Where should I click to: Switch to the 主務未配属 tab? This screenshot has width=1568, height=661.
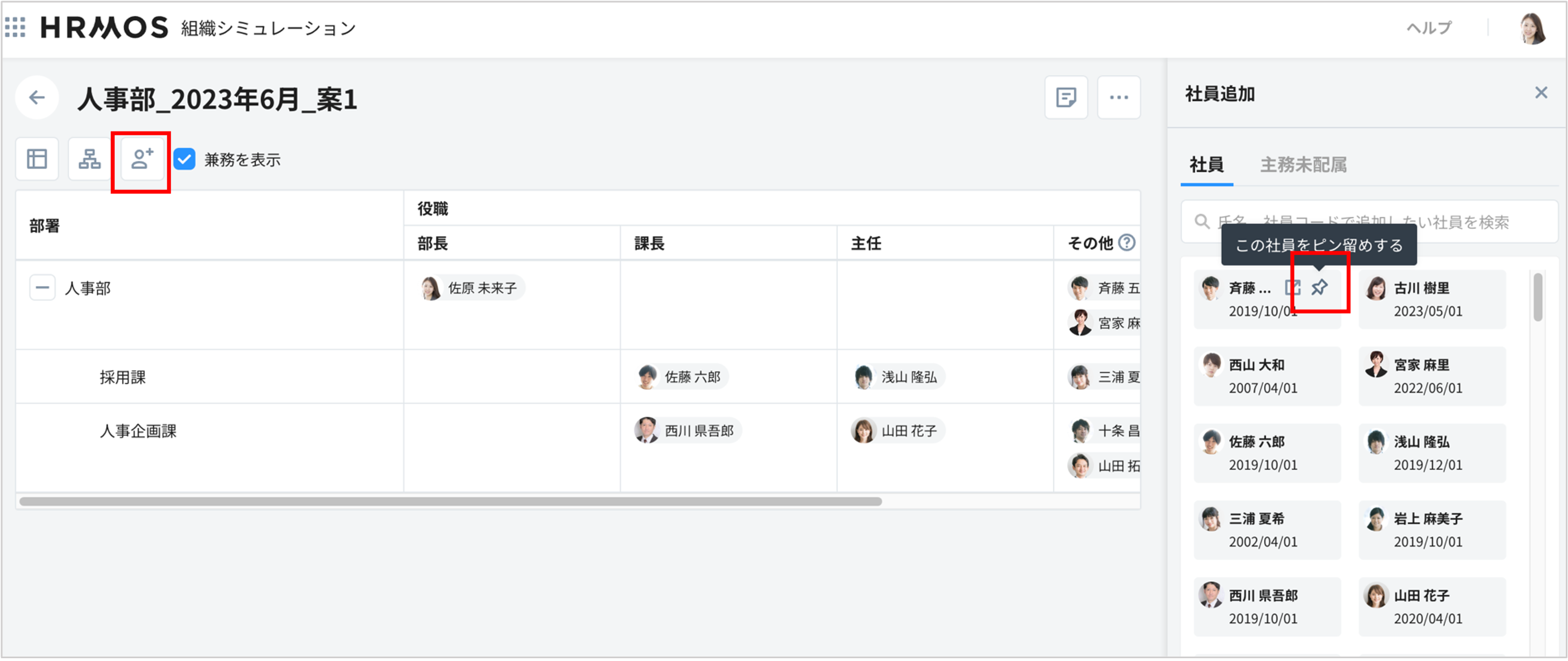click(x=1303, y=165)
